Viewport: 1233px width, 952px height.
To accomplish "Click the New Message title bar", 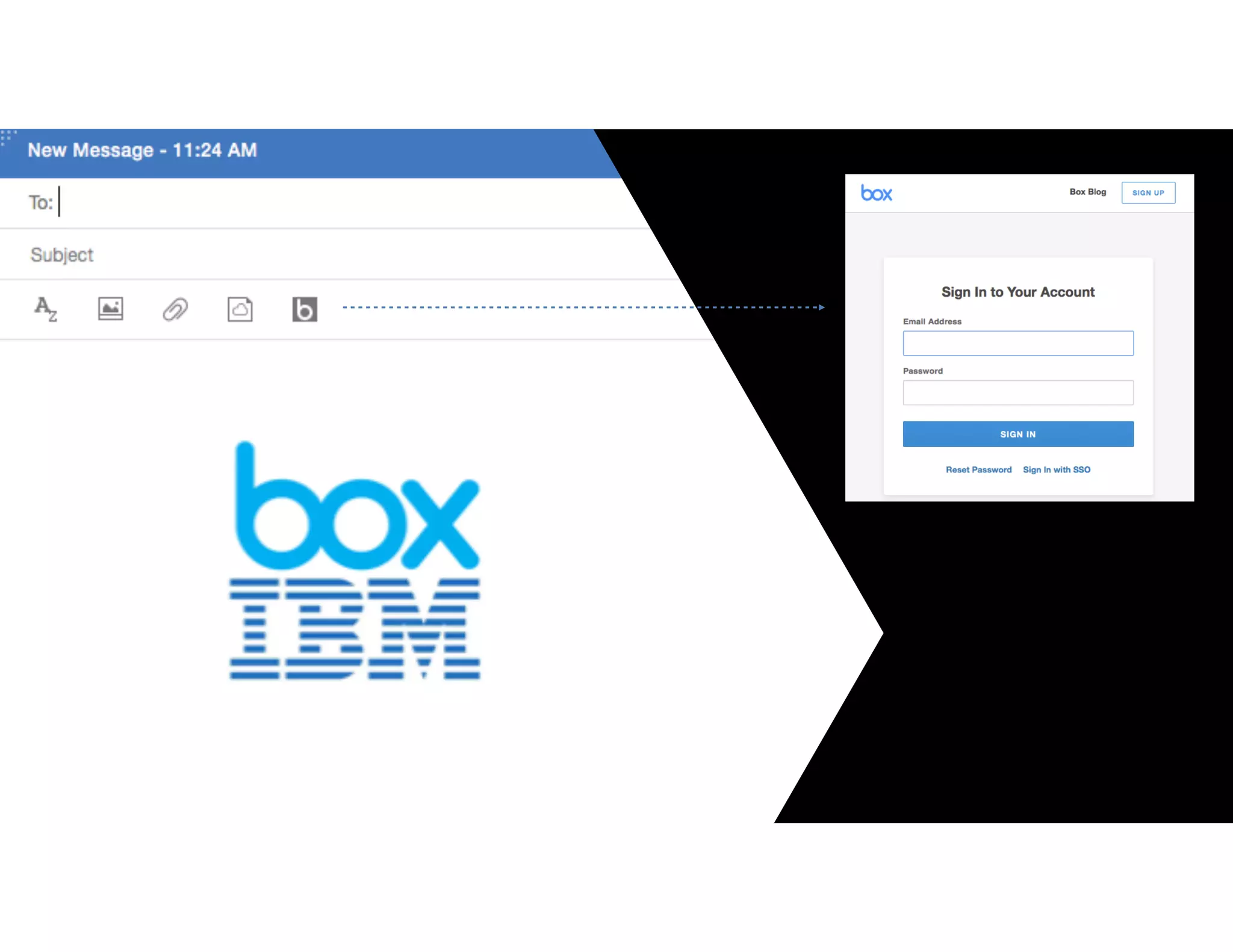I will point(142,150).
